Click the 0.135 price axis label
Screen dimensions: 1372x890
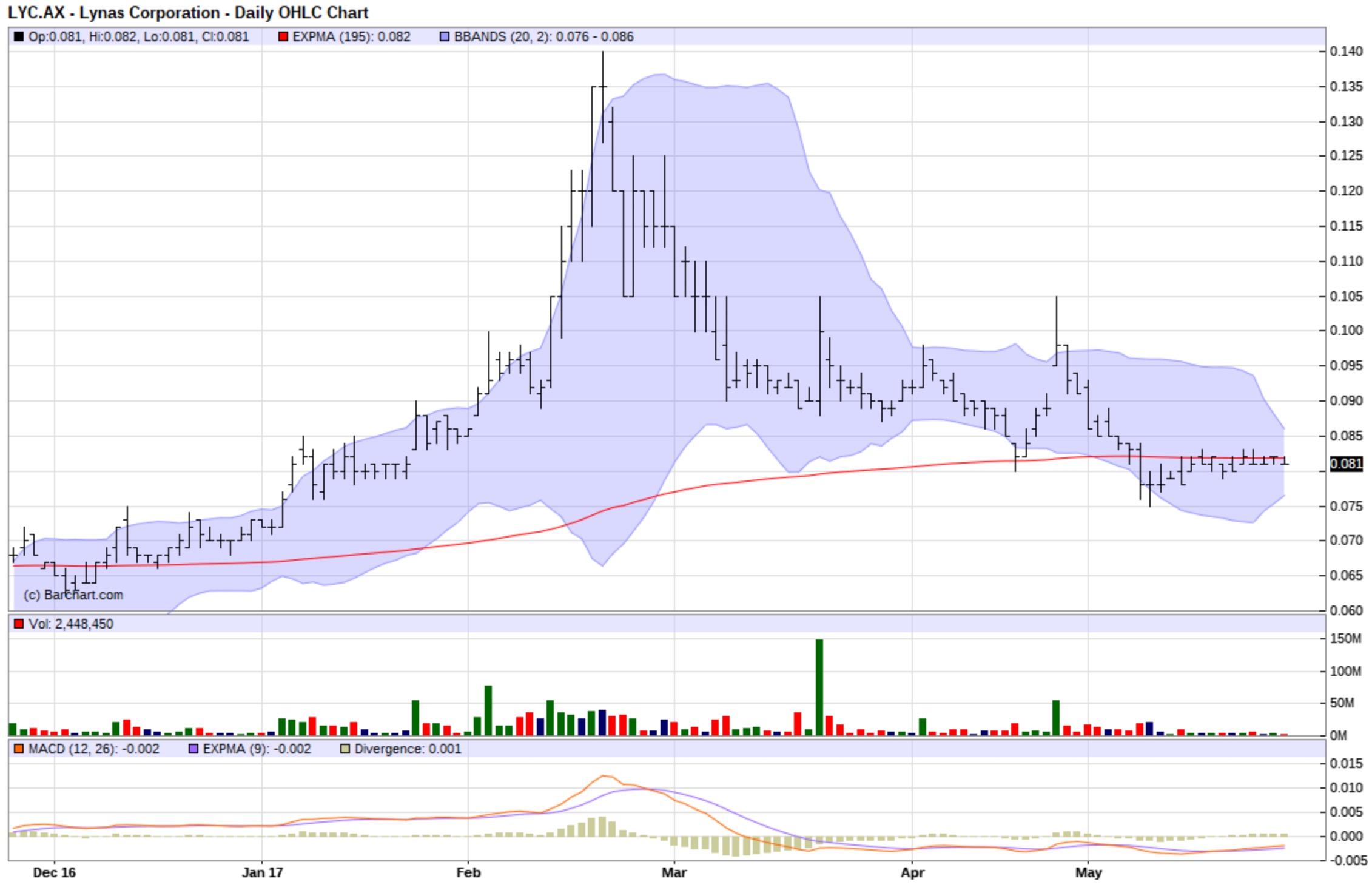coord(1347,87)
